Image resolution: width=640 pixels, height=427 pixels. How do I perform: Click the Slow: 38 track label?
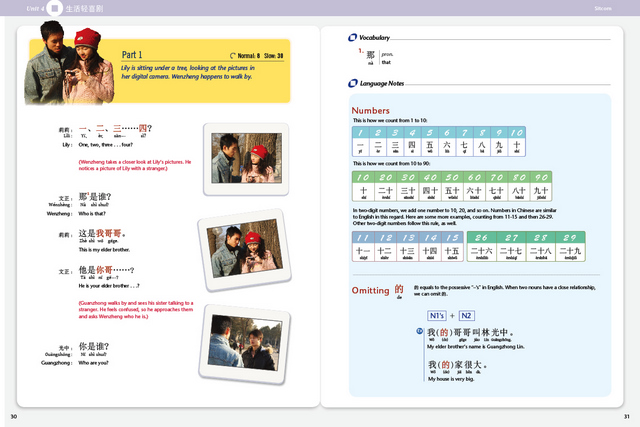click(273, 56)
